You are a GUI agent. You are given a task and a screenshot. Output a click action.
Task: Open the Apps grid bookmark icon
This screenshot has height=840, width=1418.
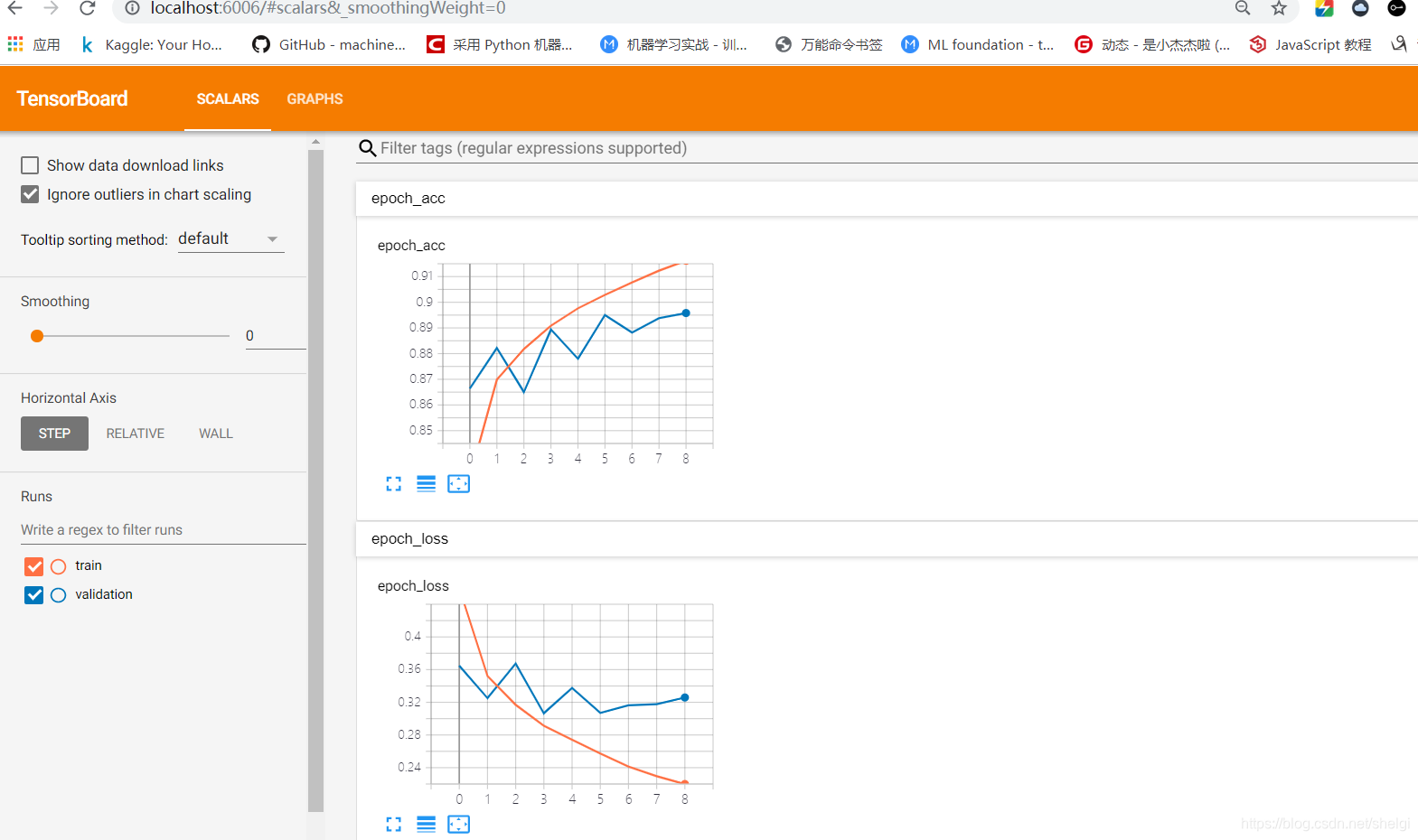(15, 44)
